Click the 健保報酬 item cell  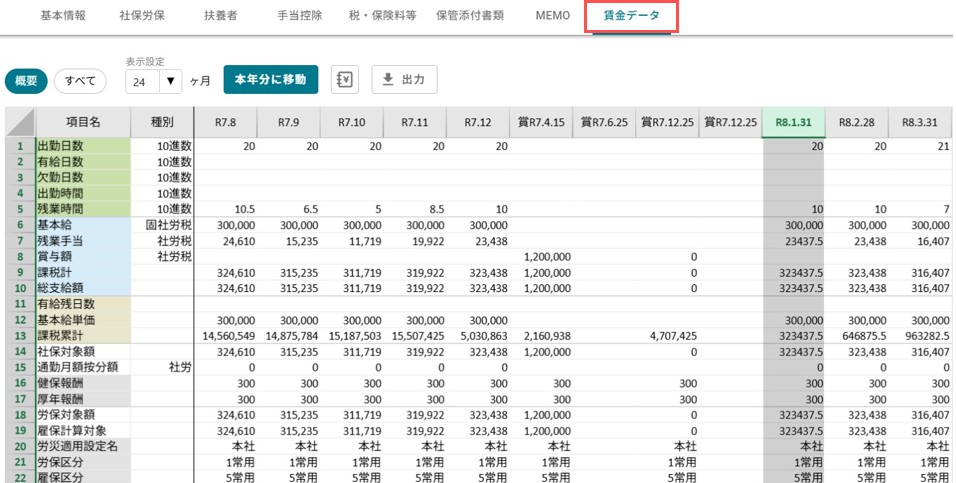pyautogui.click(x=83, y=384)
